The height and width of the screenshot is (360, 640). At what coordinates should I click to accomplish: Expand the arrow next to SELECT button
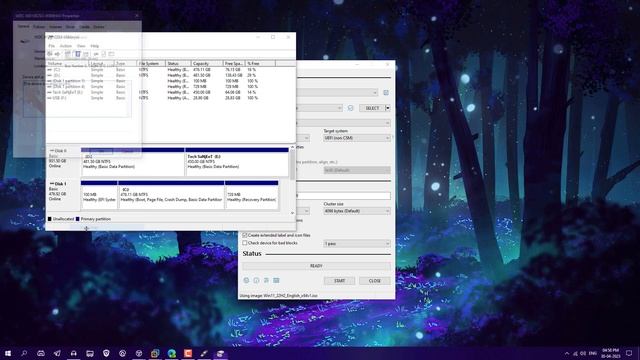388,108
